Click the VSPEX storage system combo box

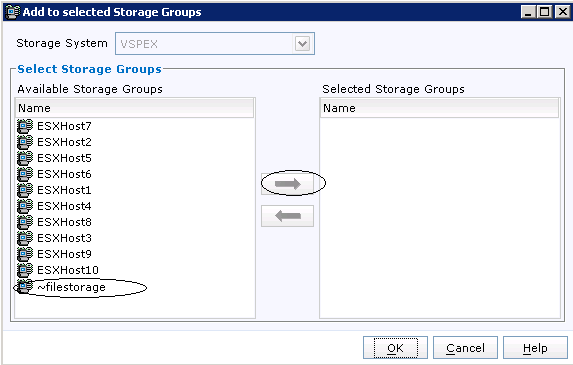[x=215, y=44]
